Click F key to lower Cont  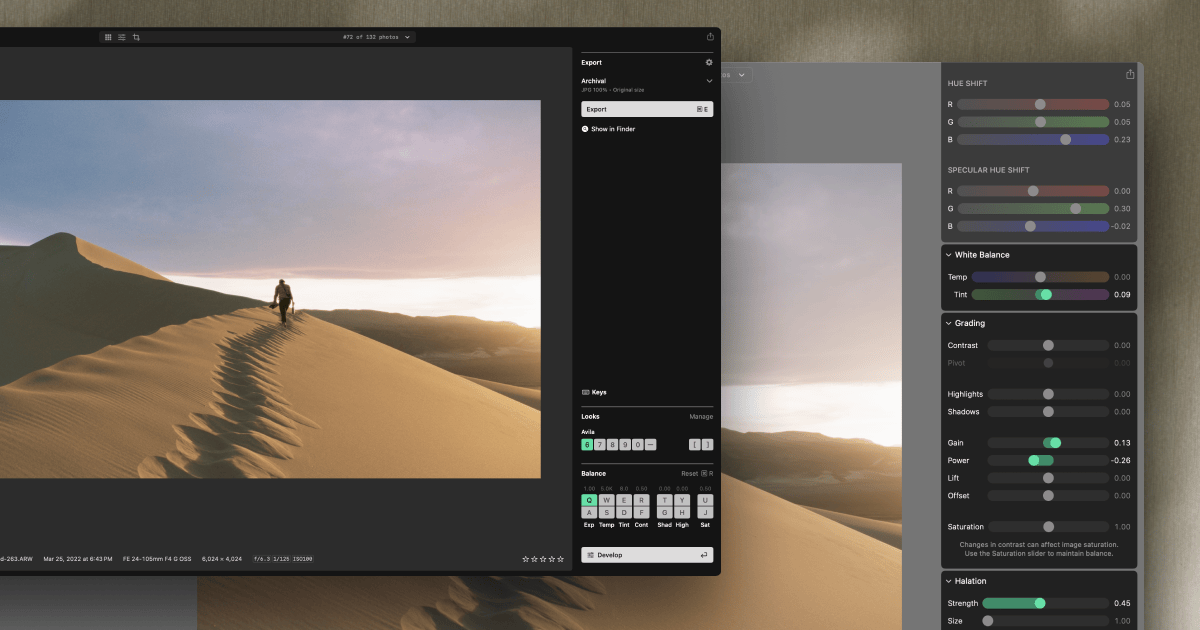point(641,512)
